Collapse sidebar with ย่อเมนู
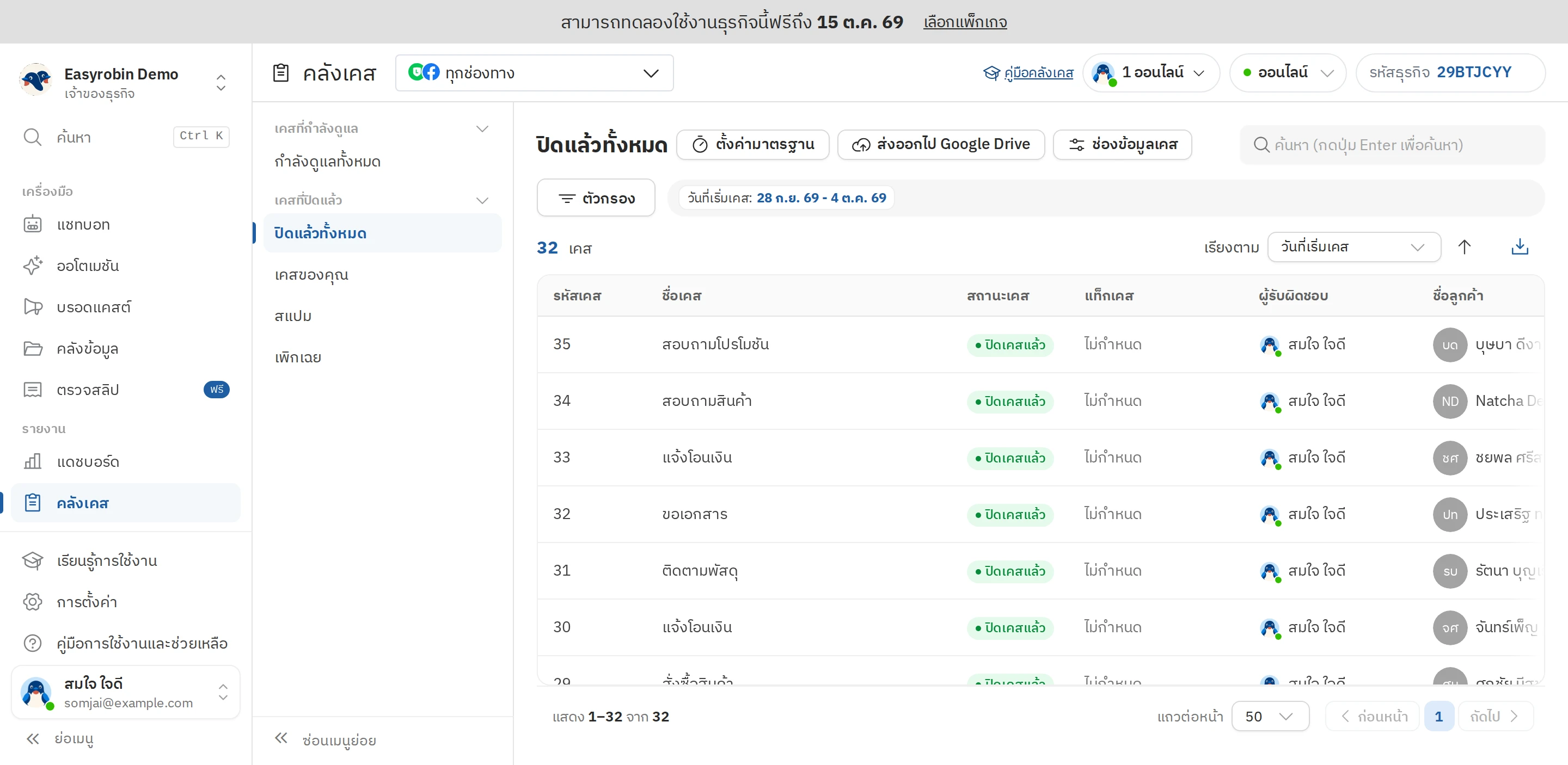This screenshot has height=765, width=1568. pos(60,739)
